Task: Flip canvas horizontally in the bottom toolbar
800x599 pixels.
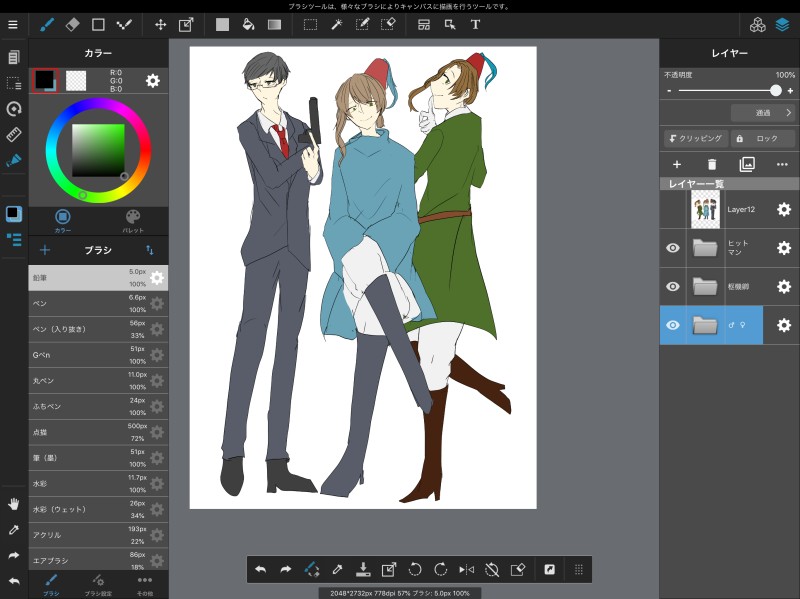Action: [466, 569]
